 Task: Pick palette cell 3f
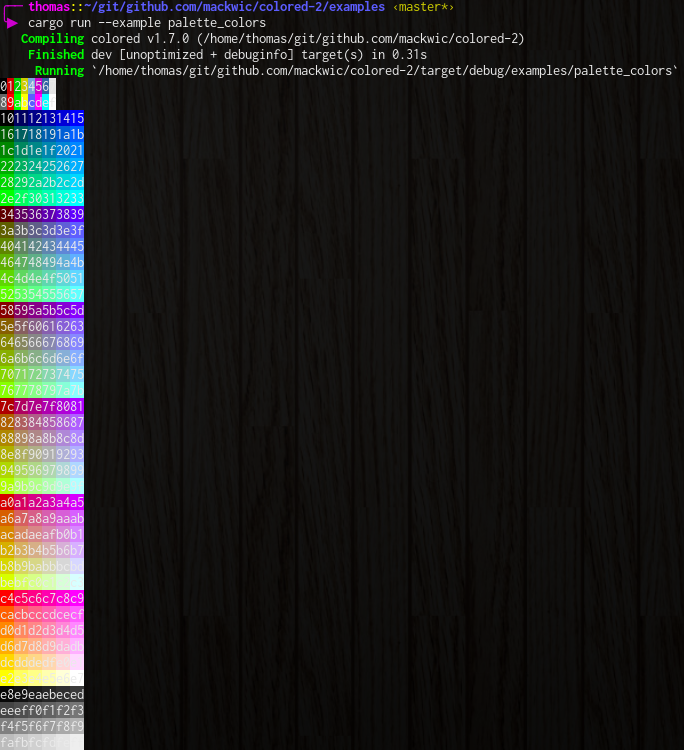77,231
